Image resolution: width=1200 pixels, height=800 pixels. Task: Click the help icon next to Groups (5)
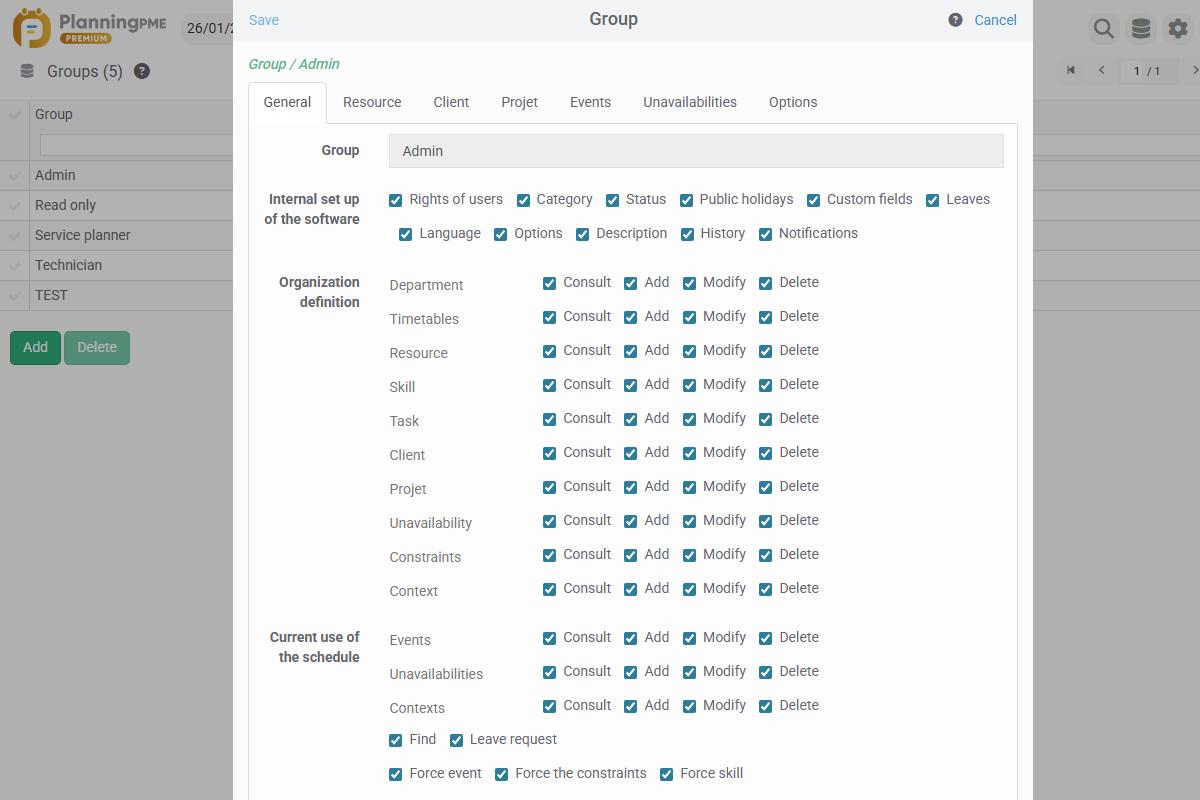tap(142, 71)
